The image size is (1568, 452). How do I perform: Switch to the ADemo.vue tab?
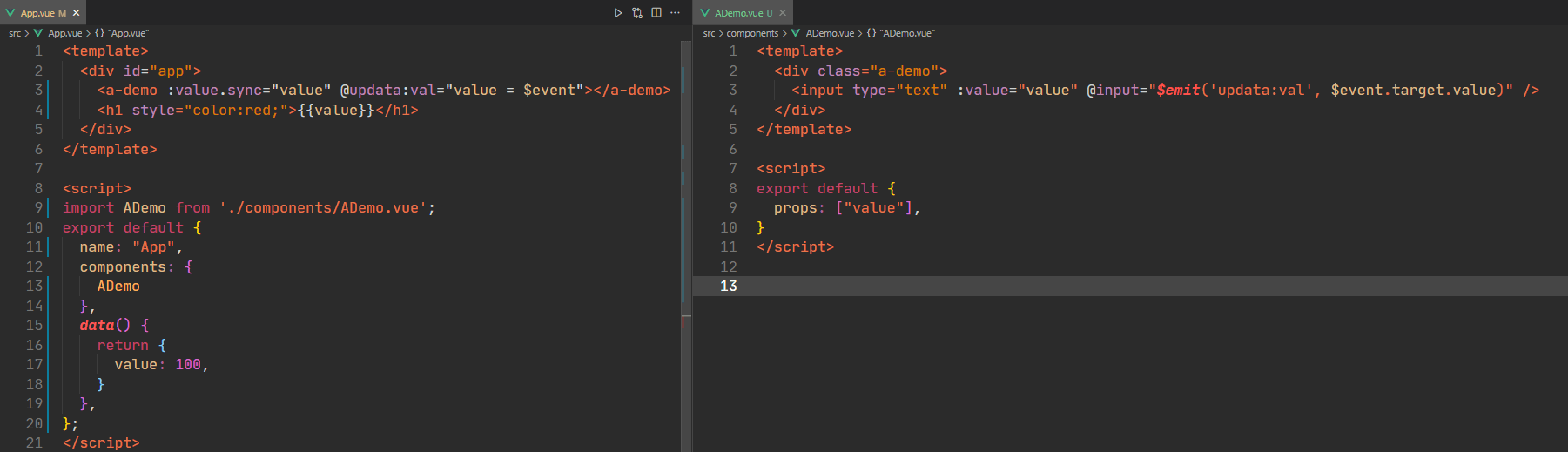tap(743, 12)
